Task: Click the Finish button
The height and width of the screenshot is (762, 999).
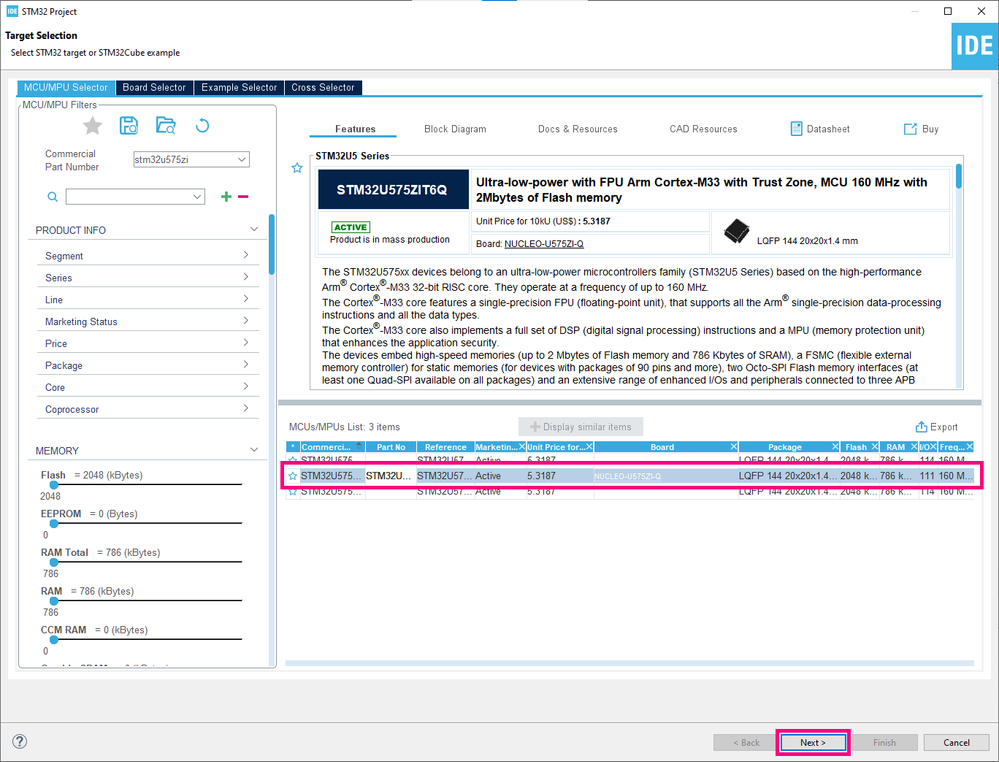Action: pyautogui.click(x=884, y=742)
